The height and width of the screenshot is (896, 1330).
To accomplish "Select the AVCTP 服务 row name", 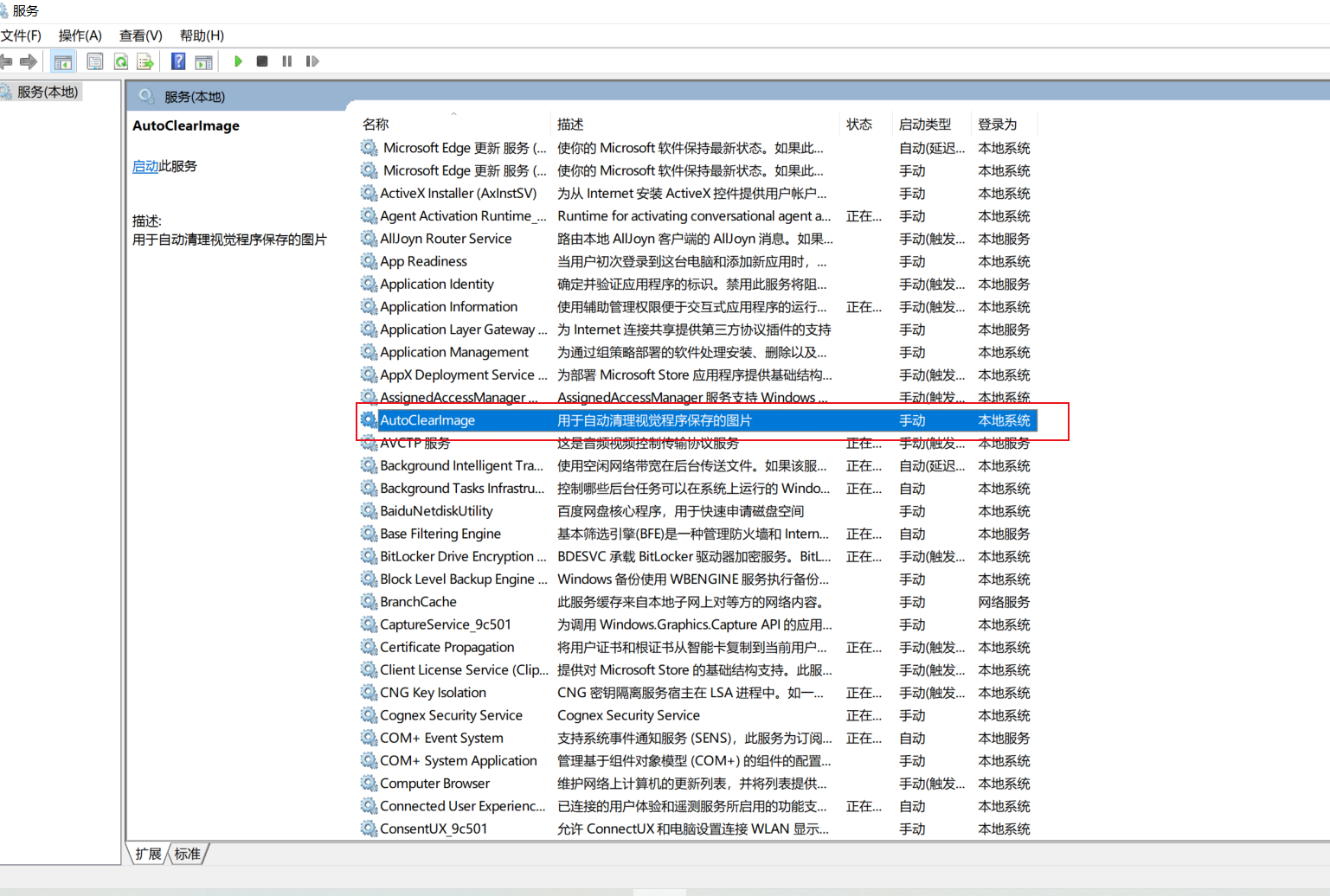I will point(414,443).
